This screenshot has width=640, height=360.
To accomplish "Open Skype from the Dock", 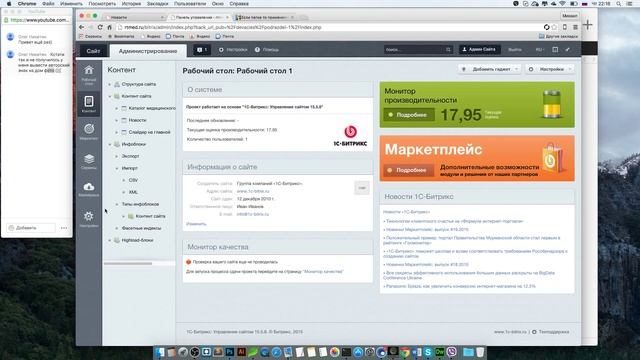I will pos(428,352).
